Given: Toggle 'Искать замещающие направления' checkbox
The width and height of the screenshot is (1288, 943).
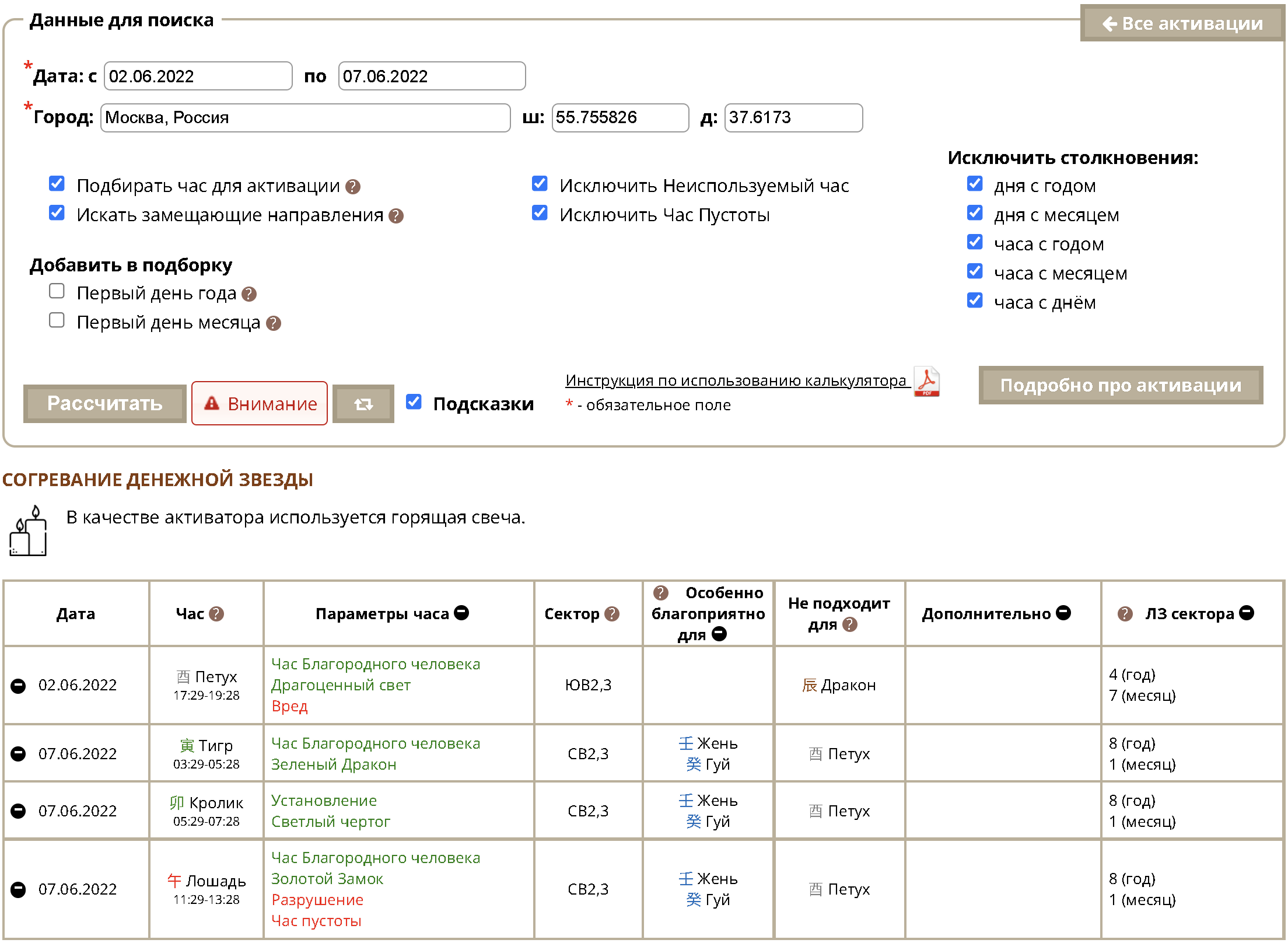Looking at the screenshot, I should click(57, 213).
